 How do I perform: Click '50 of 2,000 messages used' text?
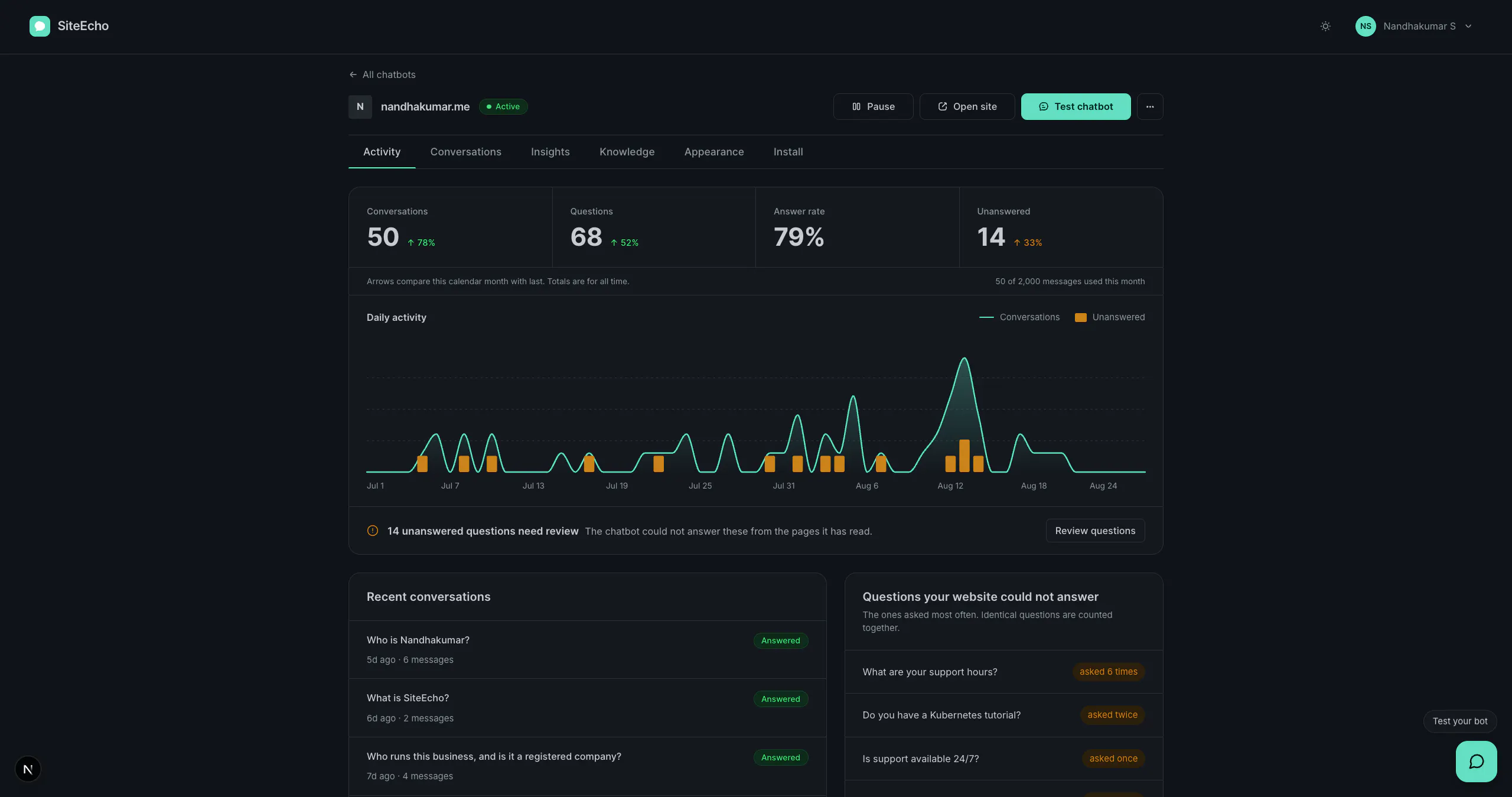(1070, 281)
